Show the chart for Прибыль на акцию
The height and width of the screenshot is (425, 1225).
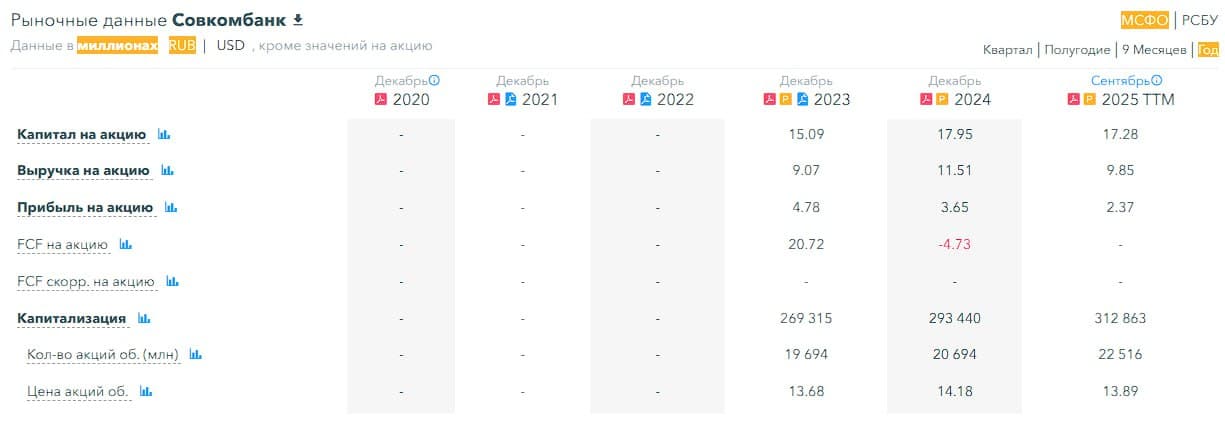click(x=171, y=207)
